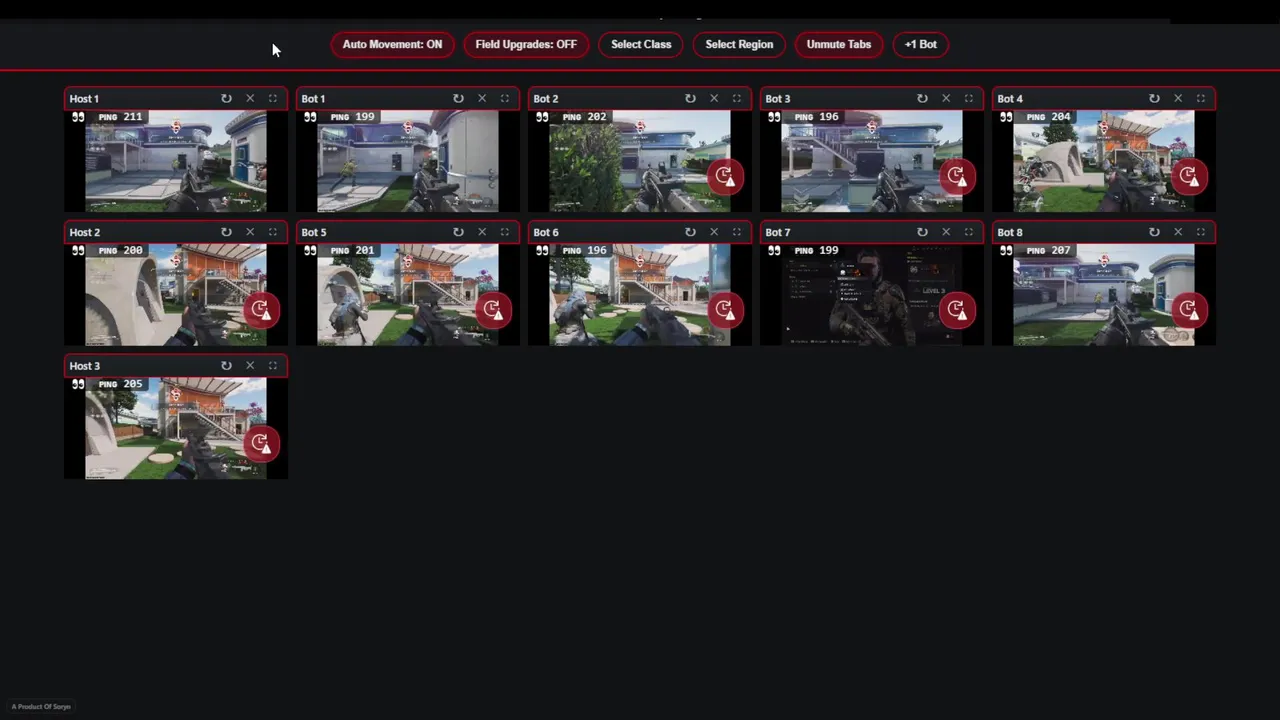Close the Bot 8 panel
This screenshot has height=720, width=1280.
[x=1178, y=232]
